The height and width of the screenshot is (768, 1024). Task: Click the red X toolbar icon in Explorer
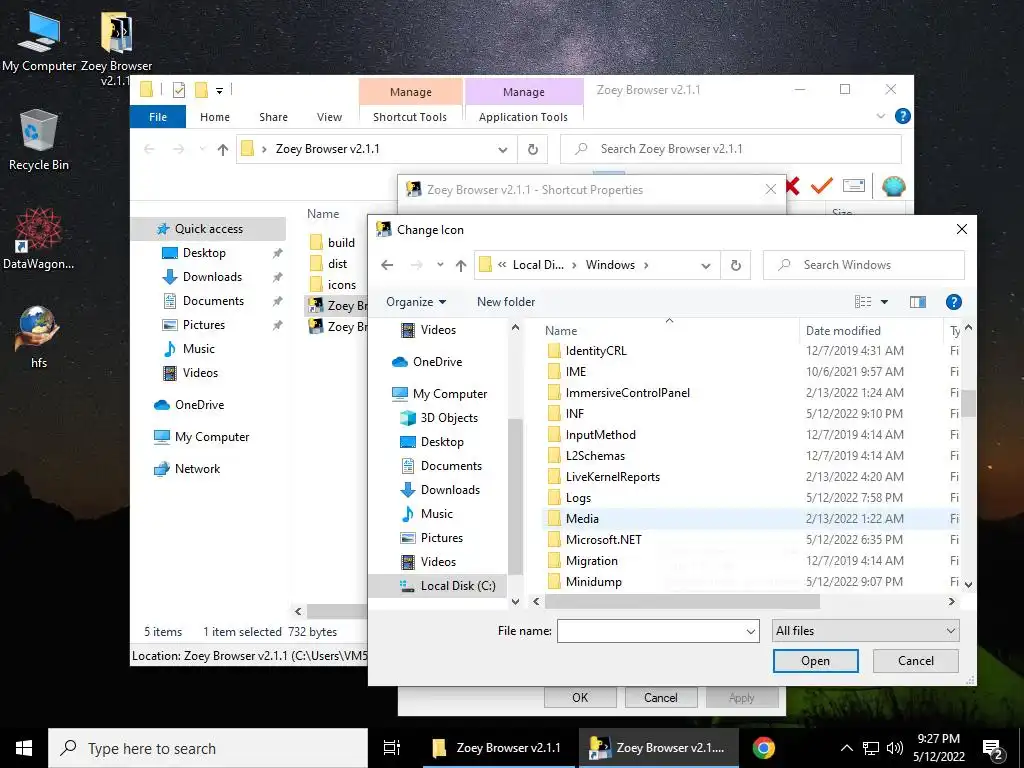[x=793, y=186]
